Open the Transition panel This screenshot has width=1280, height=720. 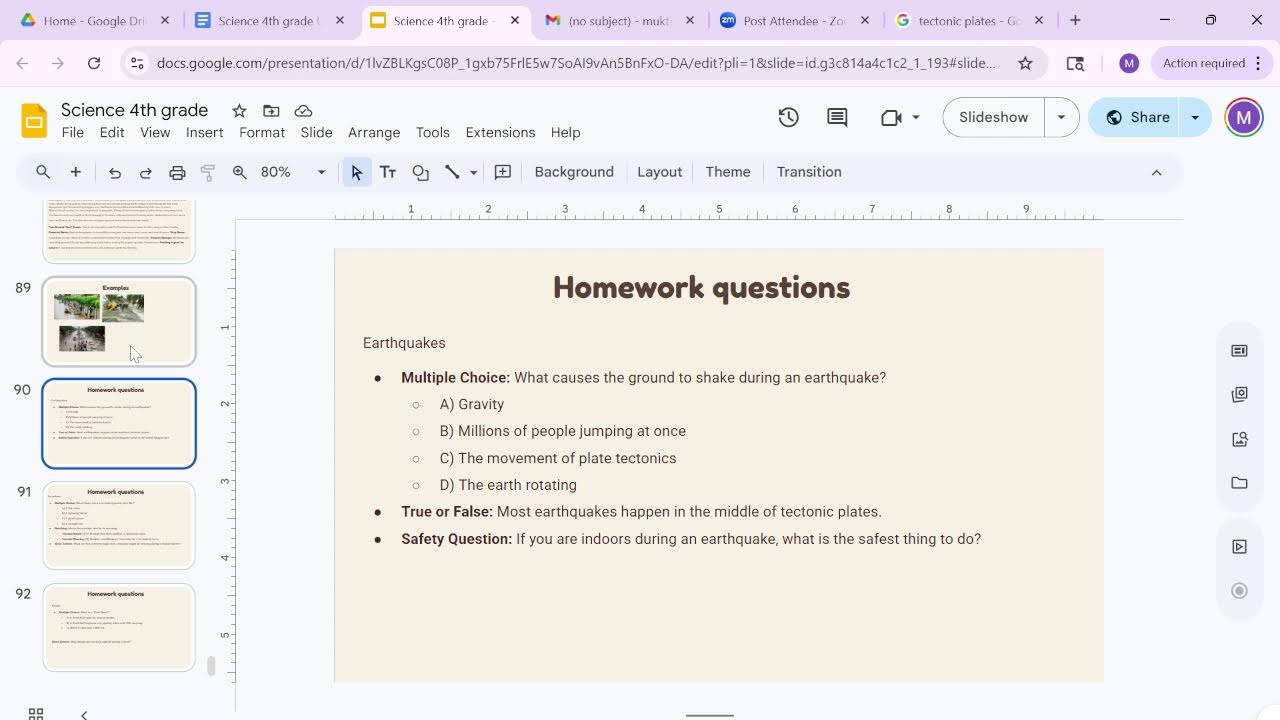[809, 172]
